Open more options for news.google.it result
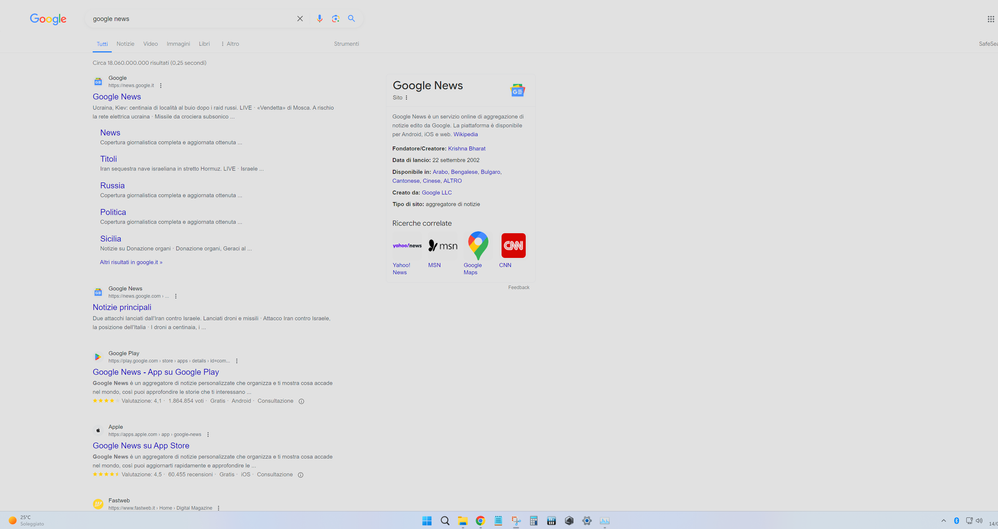Screen dimensions: 998x529 (161, 86)
